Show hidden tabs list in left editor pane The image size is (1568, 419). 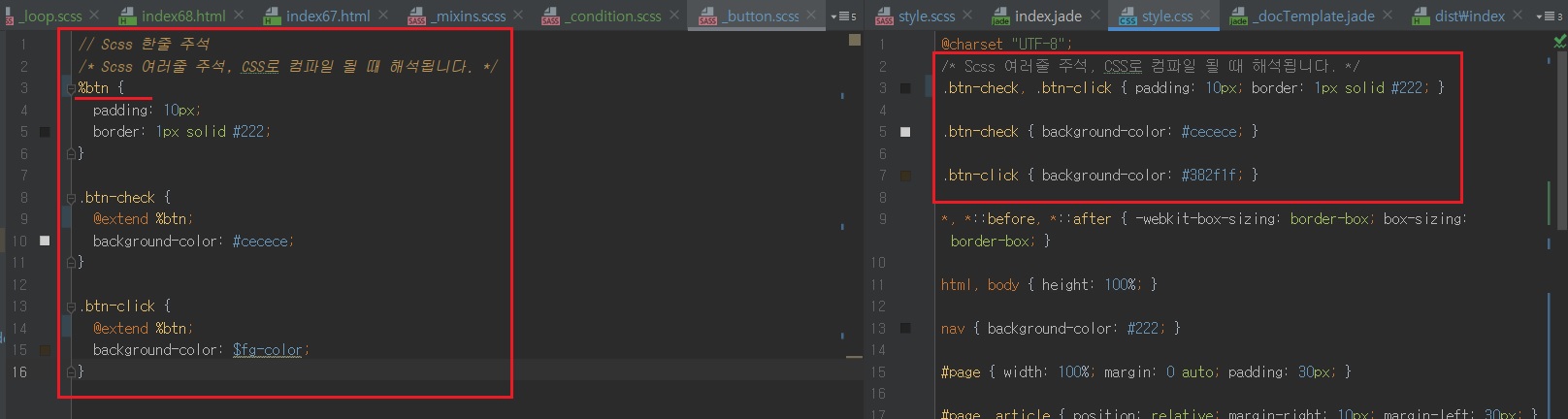[844, 16]
